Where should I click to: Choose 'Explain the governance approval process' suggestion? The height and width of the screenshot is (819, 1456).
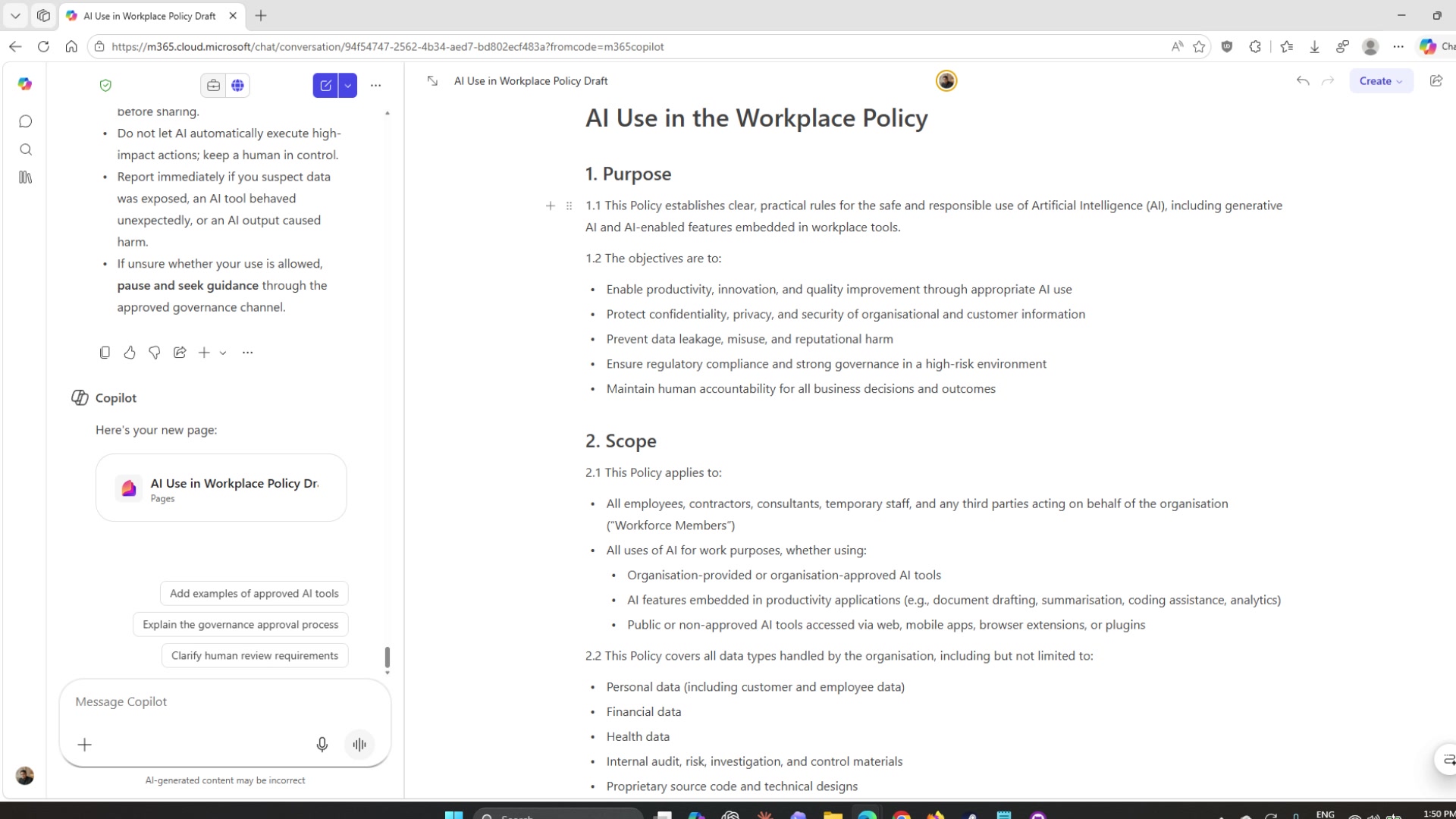[x=240, y=625]
